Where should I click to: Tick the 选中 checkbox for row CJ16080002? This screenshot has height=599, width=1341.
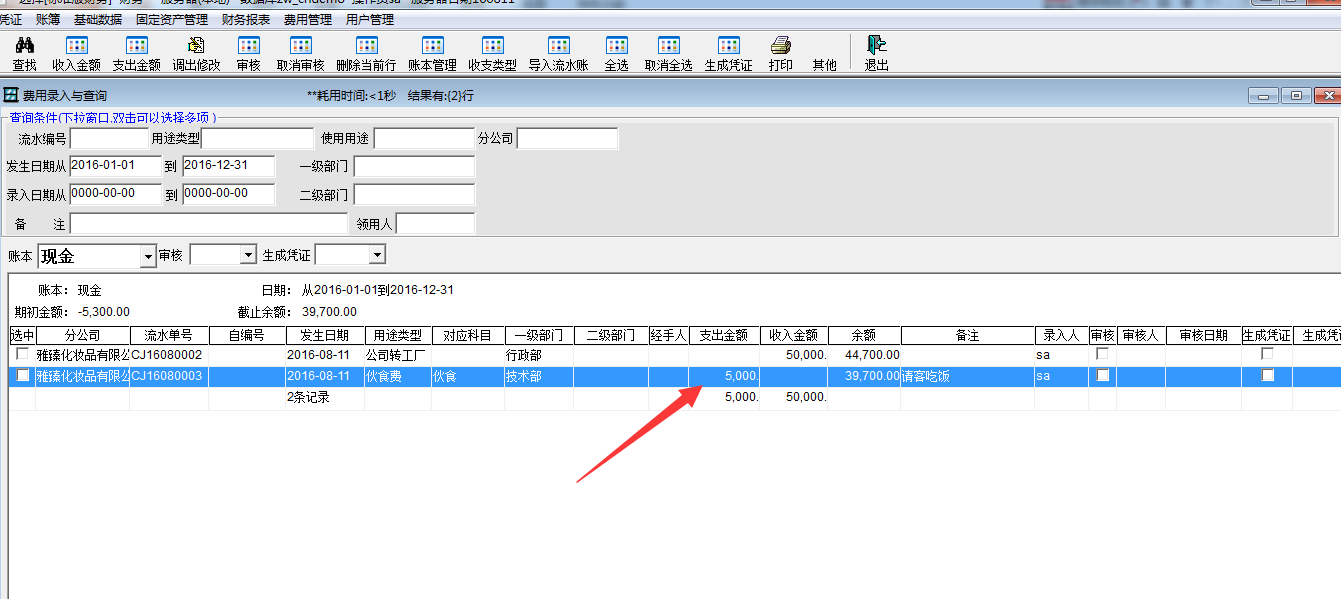pyautogui.click(x=22, y=354)
